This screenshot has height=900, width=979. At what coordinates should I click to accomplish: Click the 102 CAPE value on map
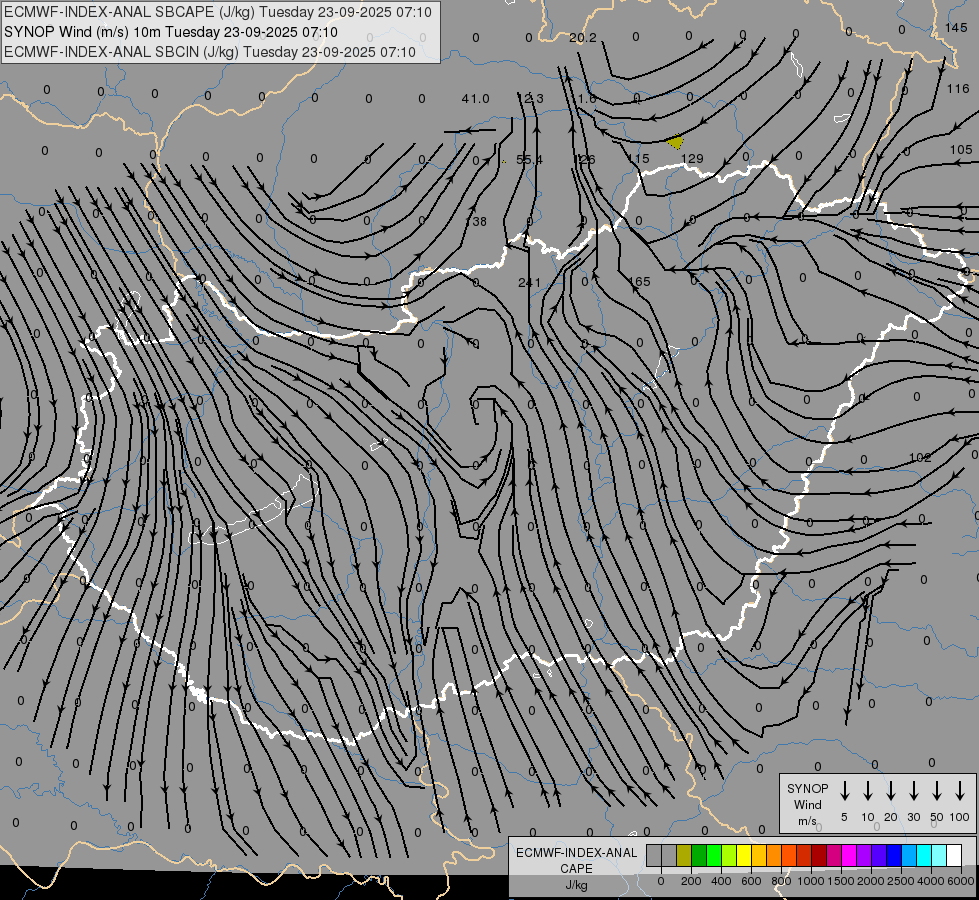coord(920,458)
